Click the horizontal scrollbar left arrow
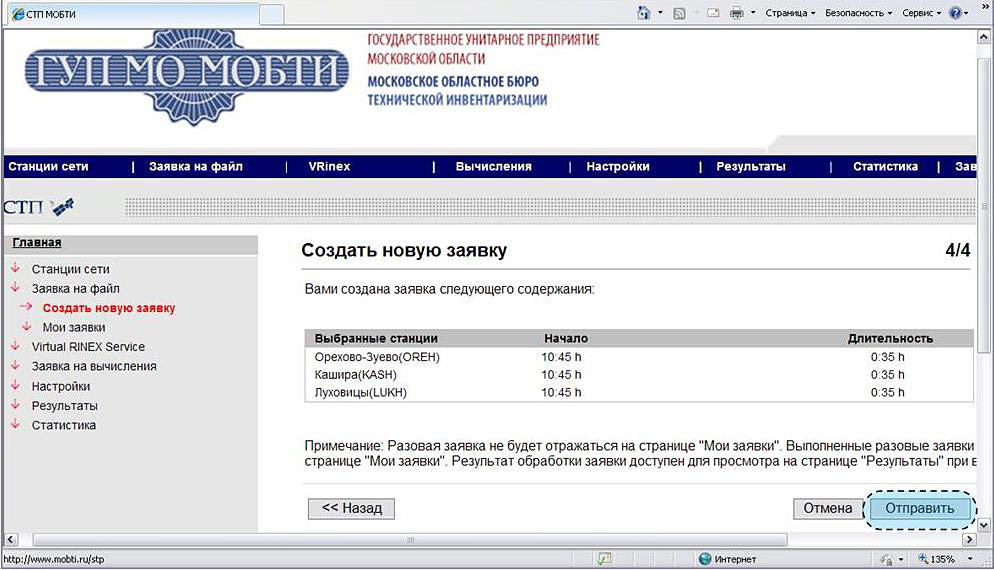This screenshot has width=994, height=570. (x=10, y=540)
